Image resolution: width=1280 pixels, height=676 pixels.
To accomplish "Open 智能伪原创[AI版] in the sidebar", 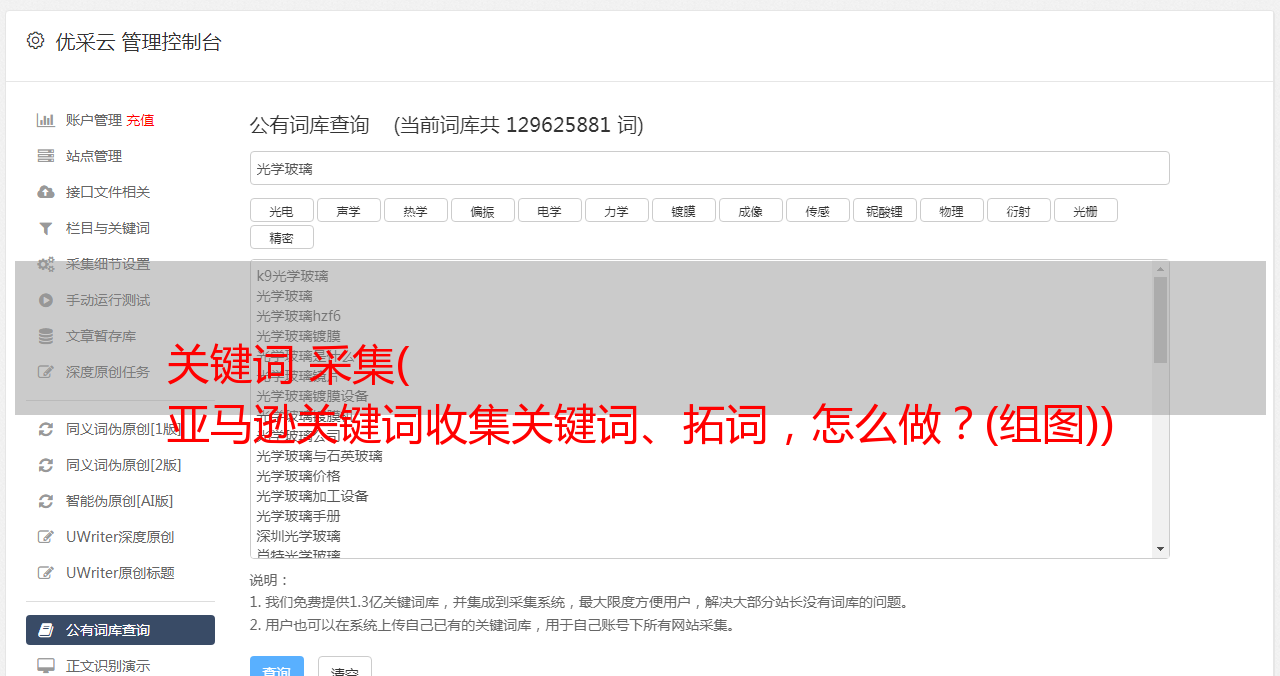I will pos(120,501).
